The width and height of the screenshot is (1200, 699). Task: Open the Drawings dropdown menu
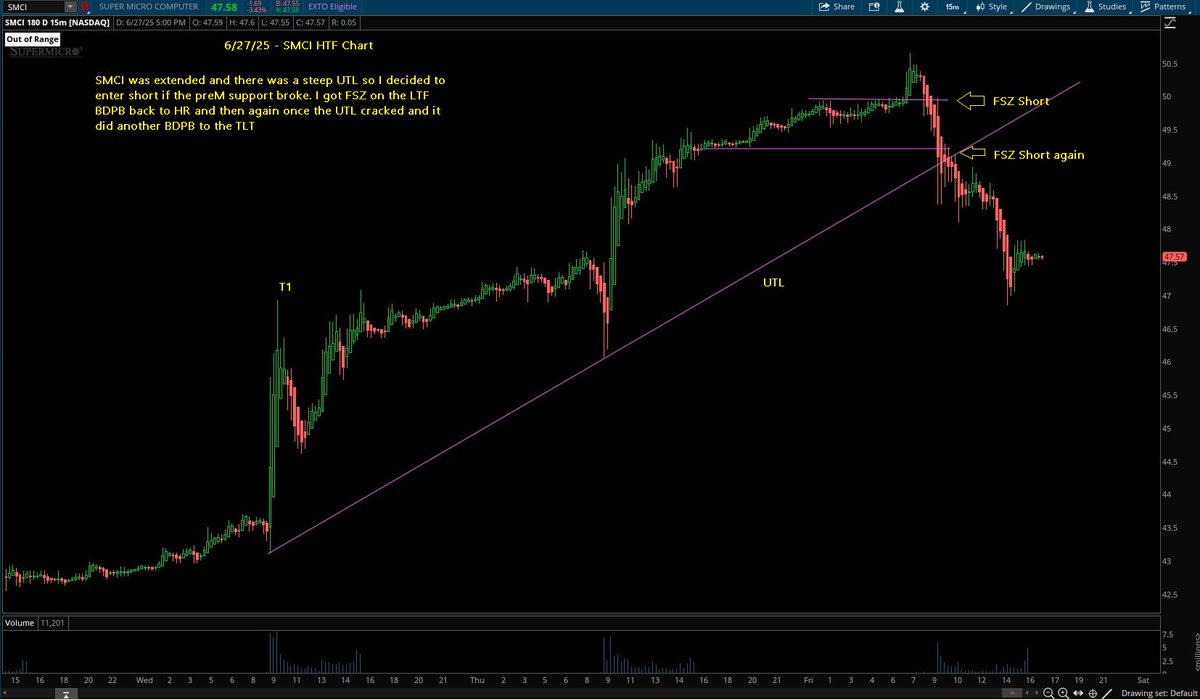click(x=1046, y=7)
